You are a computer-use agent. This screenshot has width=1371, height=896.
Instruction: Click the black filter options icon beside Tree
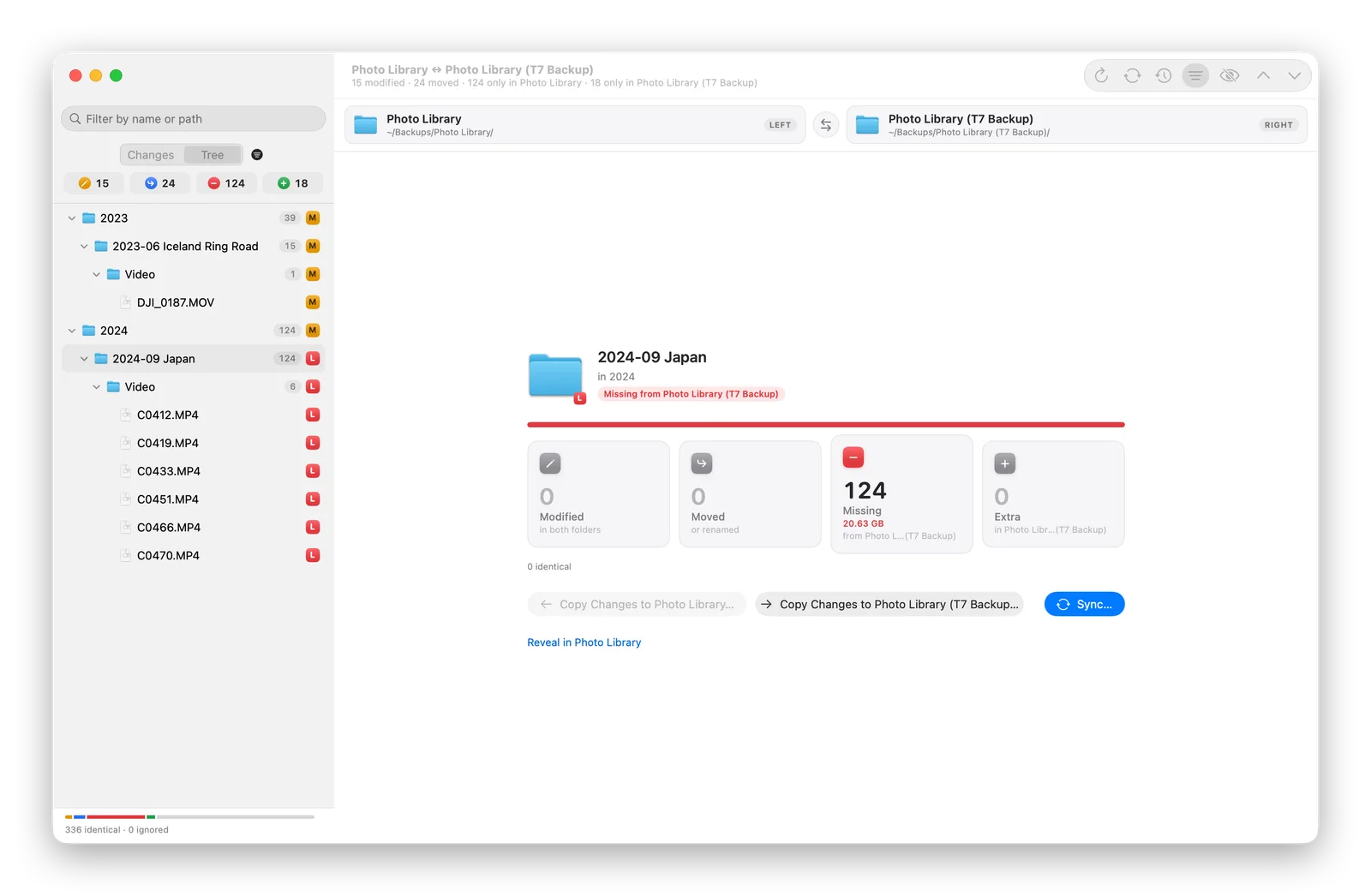(257, 155)
